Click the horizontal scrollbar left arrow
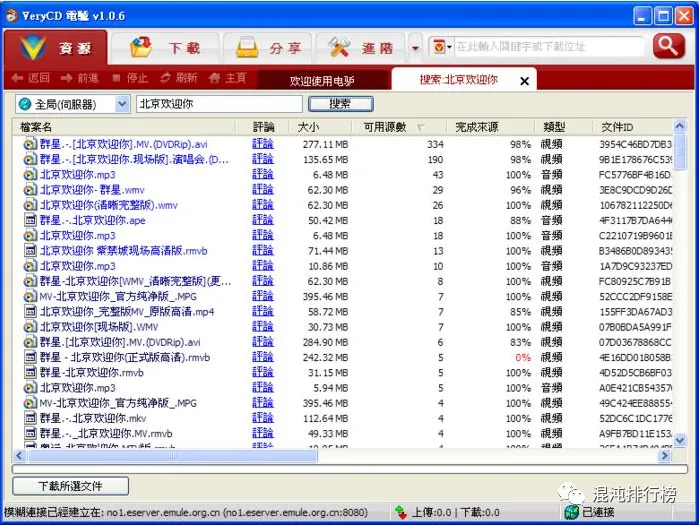 [20, 455]
